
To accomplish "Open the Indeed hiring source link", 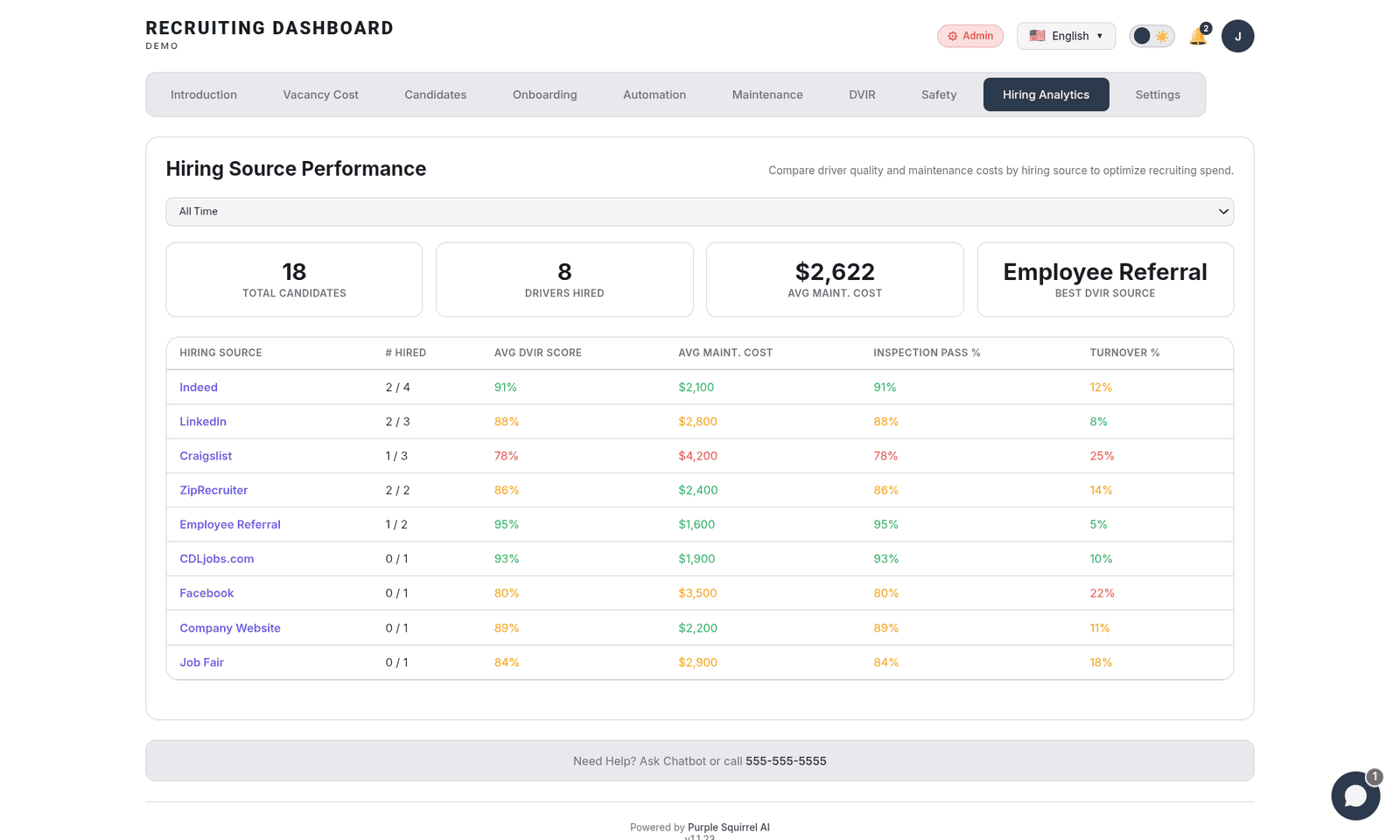I will [x=199, y=388].
